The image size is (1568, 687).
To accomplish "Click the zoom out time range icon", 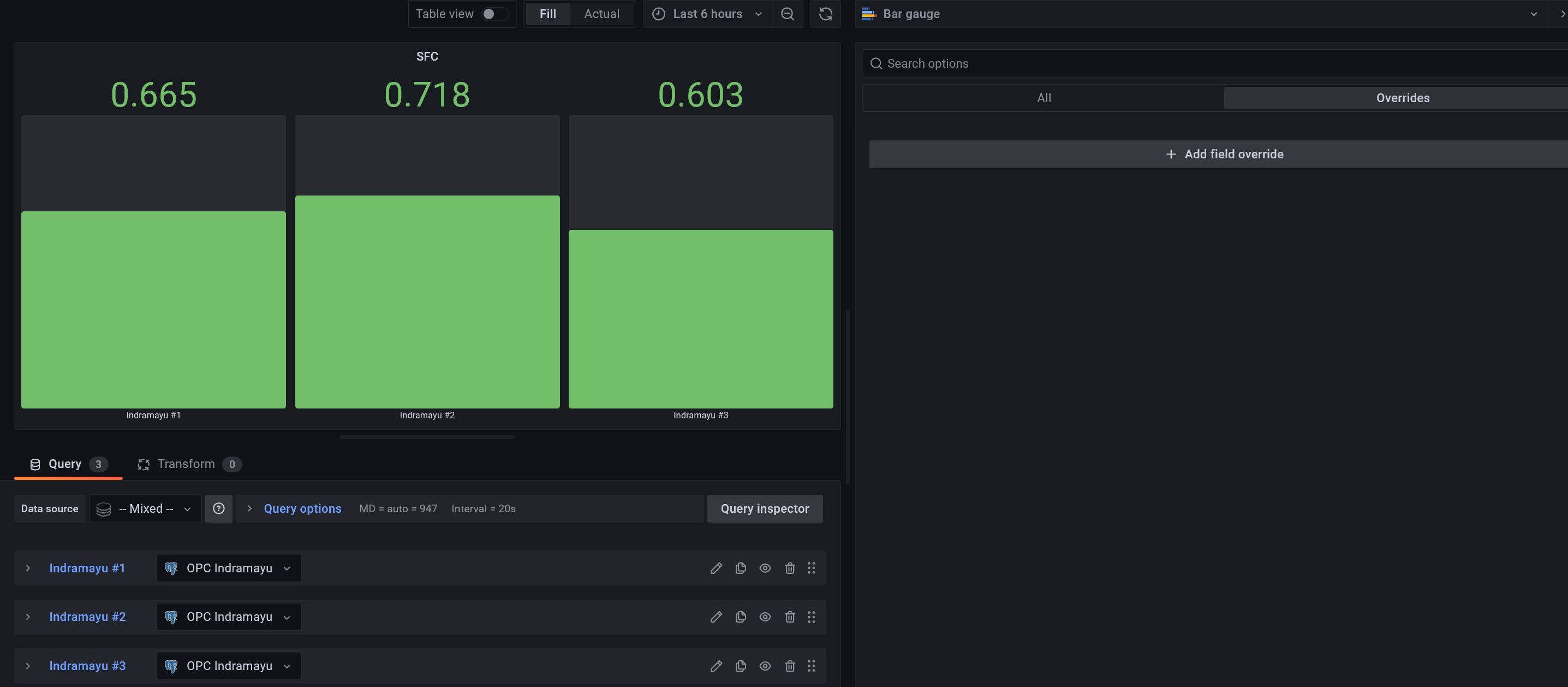I will (x=787, y=14).
